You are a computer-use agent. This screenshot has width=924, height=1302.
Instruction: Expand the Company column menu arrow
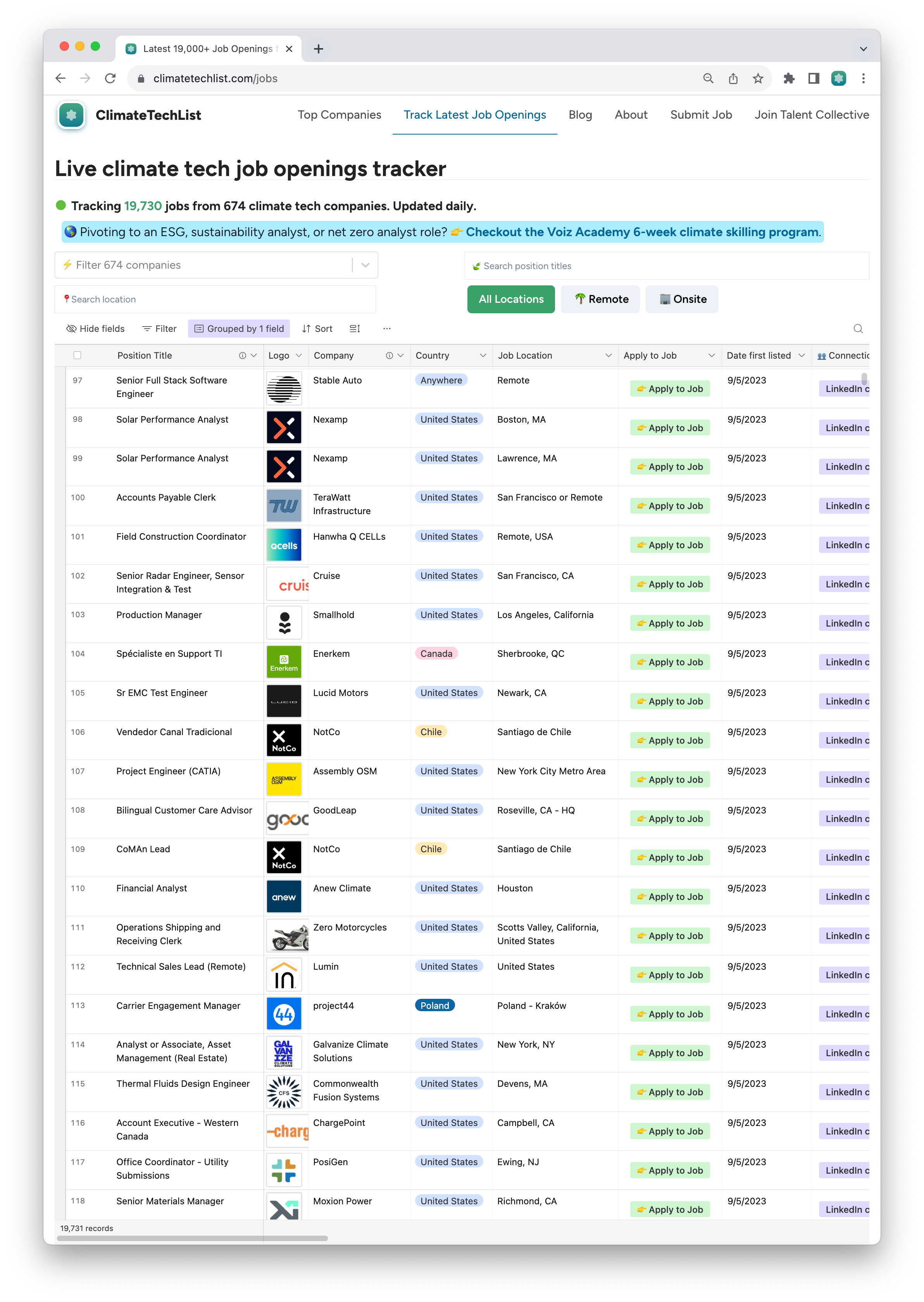tap(400, 355)
